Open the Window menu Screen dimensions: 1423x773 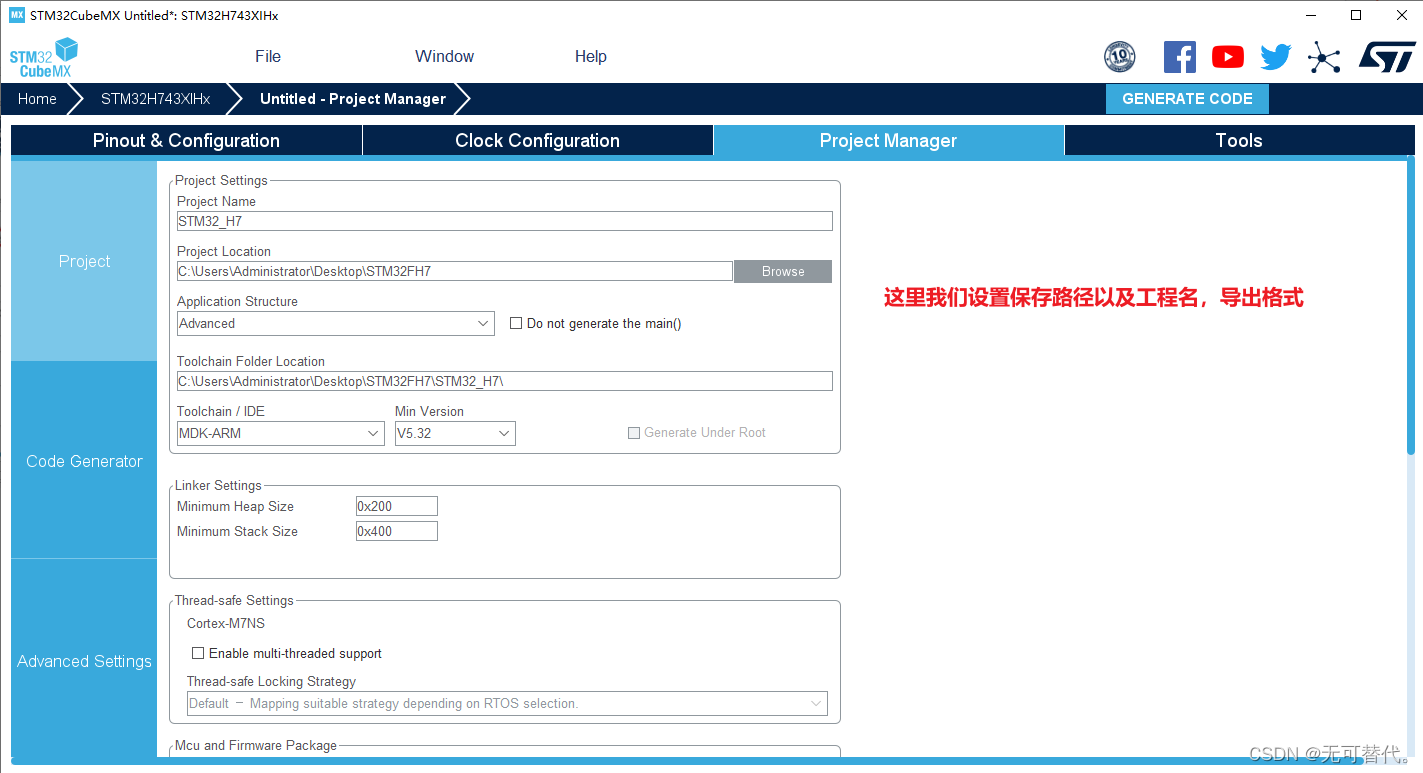coord(445,56)
